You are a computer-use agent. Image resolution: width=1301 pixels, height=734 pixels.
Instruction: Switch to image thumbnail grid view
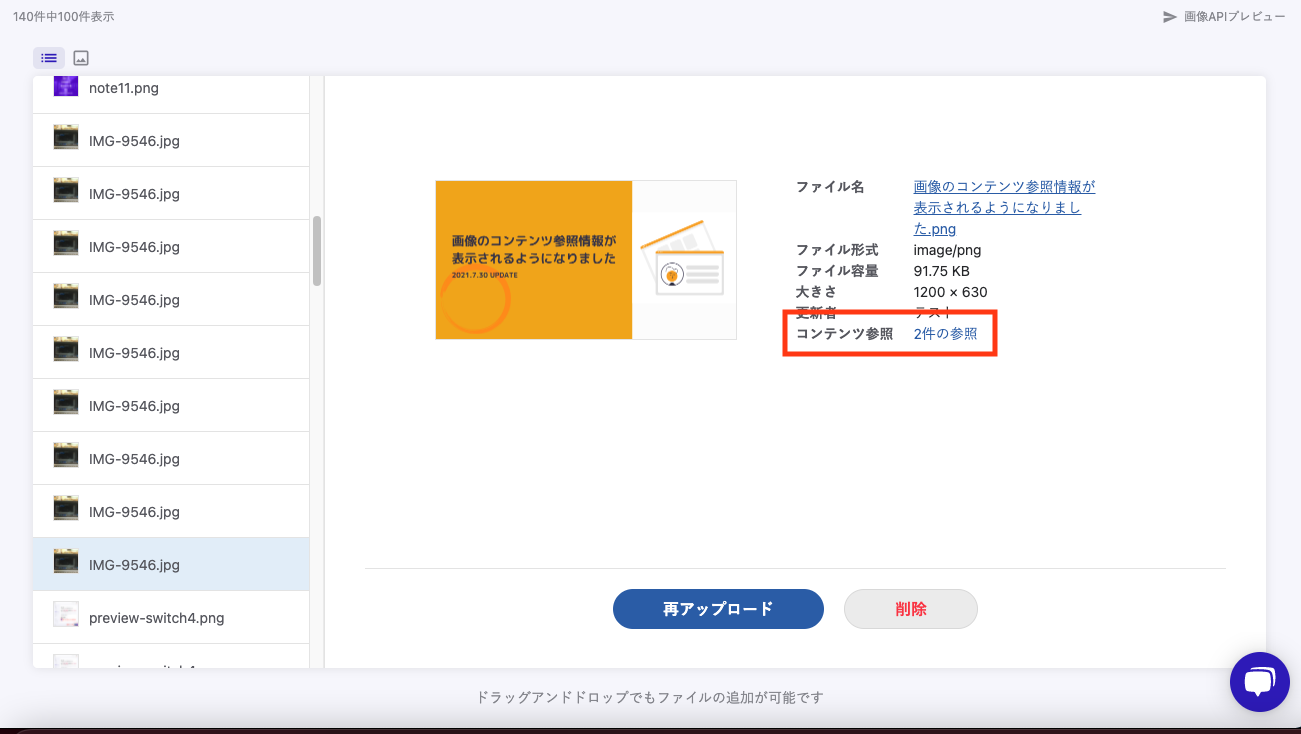pyautogui.click(x=81, y=58)
